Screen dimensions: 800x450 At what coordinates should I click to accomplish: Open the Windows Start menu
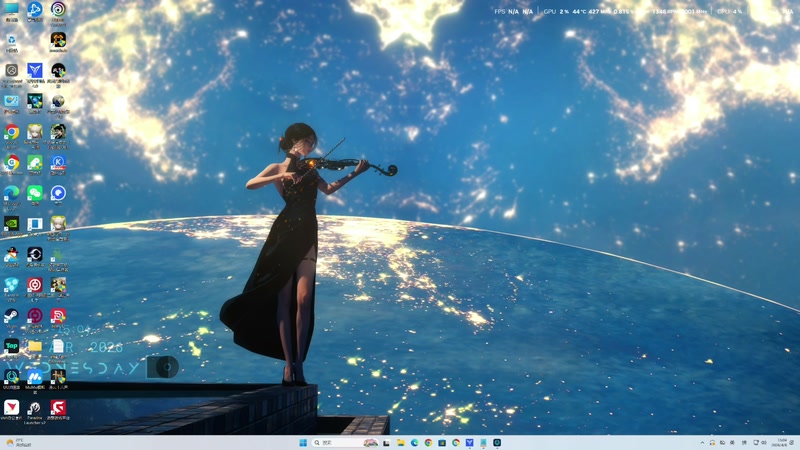[x=303, y=442]
